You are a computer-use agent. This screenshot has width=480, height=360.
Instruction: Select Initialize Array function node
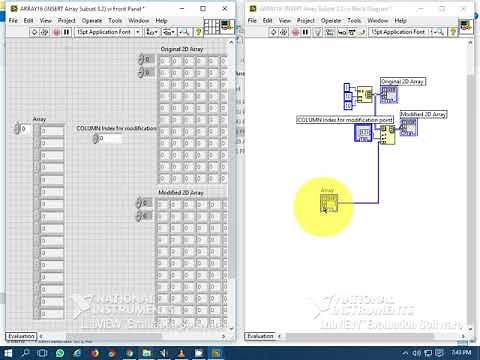364,95
